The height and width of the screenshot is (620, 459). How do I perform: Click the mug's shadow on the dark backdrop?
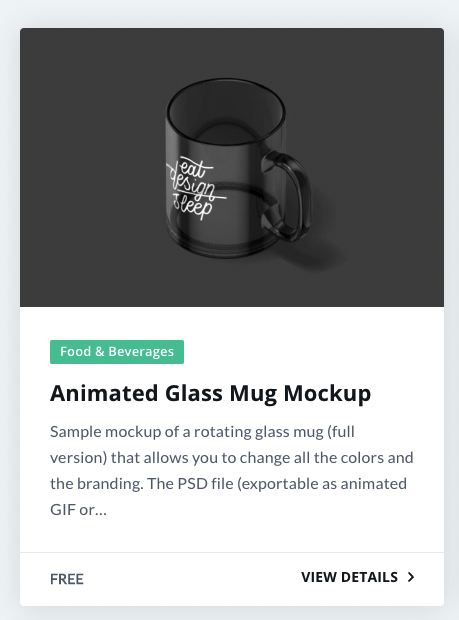[316, 251]
